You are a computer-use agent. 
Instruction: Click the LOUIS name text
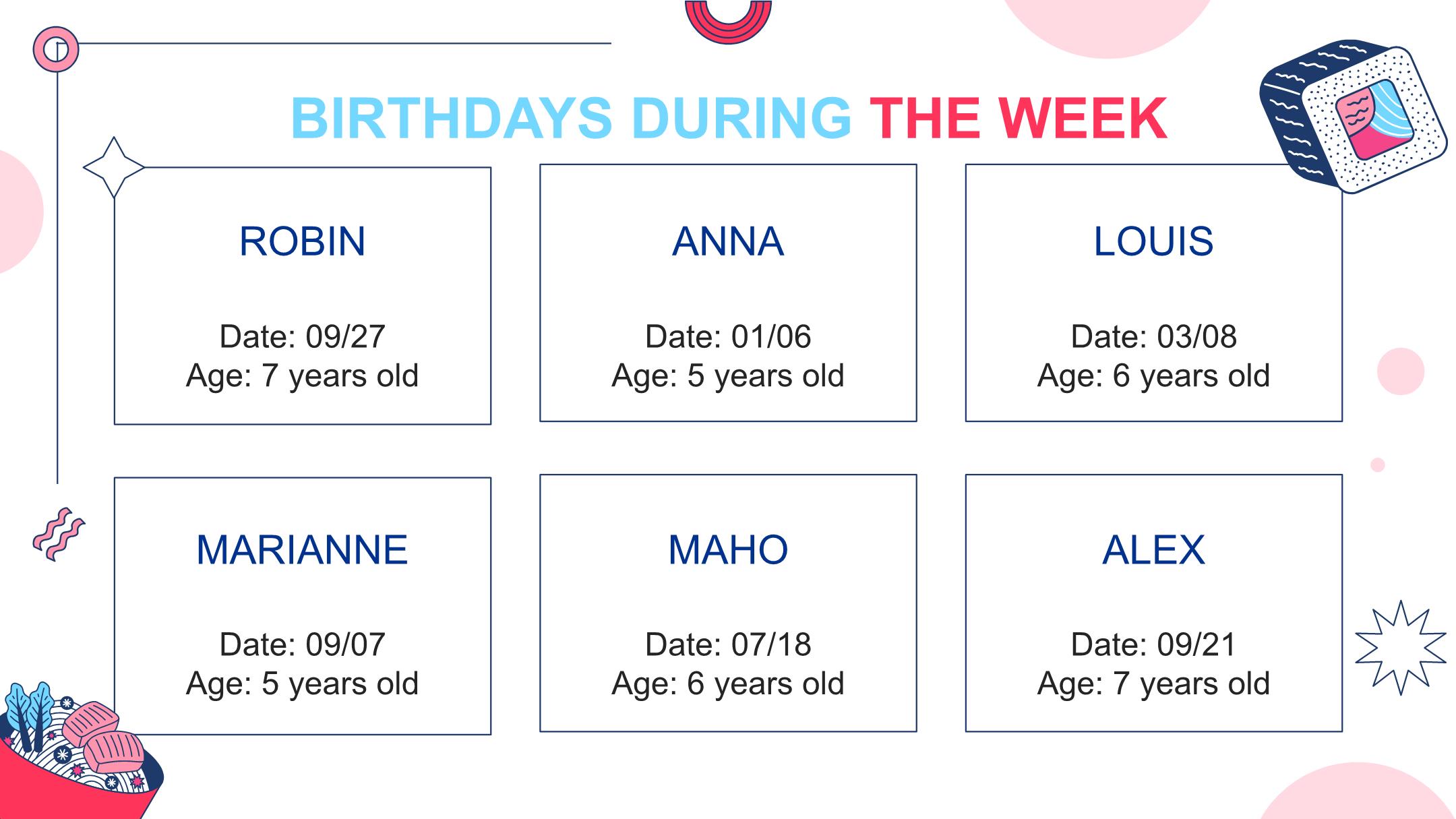1153,241
